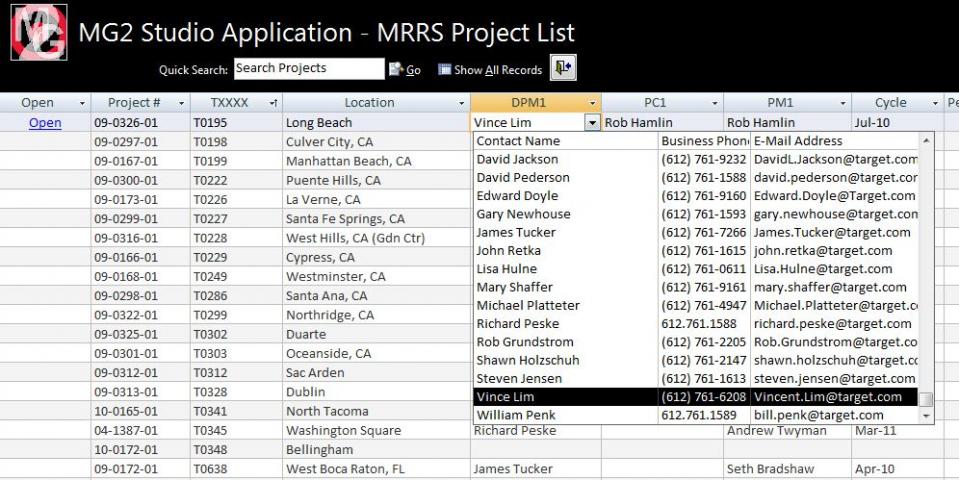Pick Rob Grundstrom in the dropdown
This screenshot has width=959, height=480.
point(696,342)
